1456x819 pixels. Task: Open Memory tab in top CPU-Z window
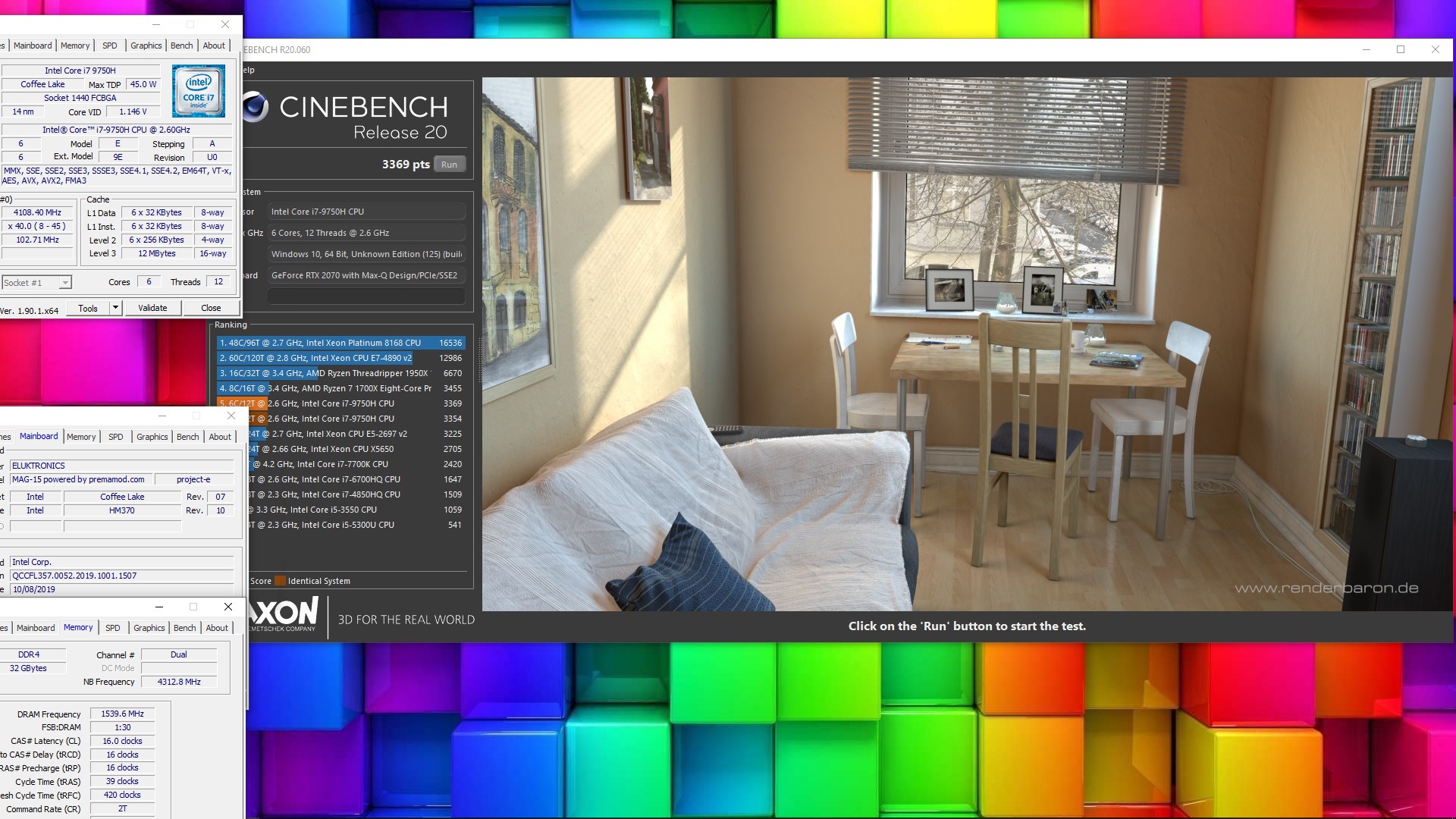coord(75,45)
